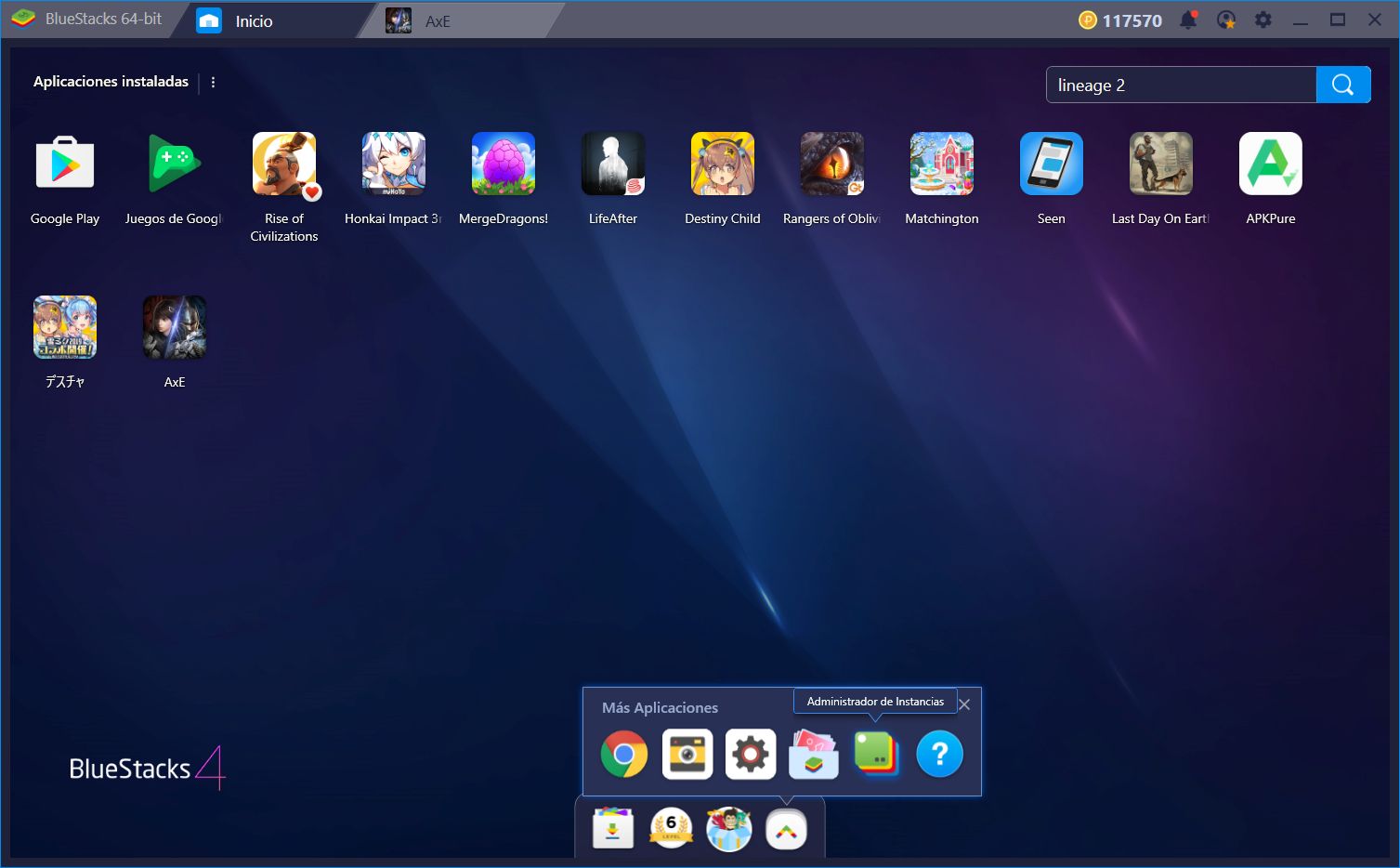Launch the Seen app
Screen dimensions: 1400x868
(1052, 164)
